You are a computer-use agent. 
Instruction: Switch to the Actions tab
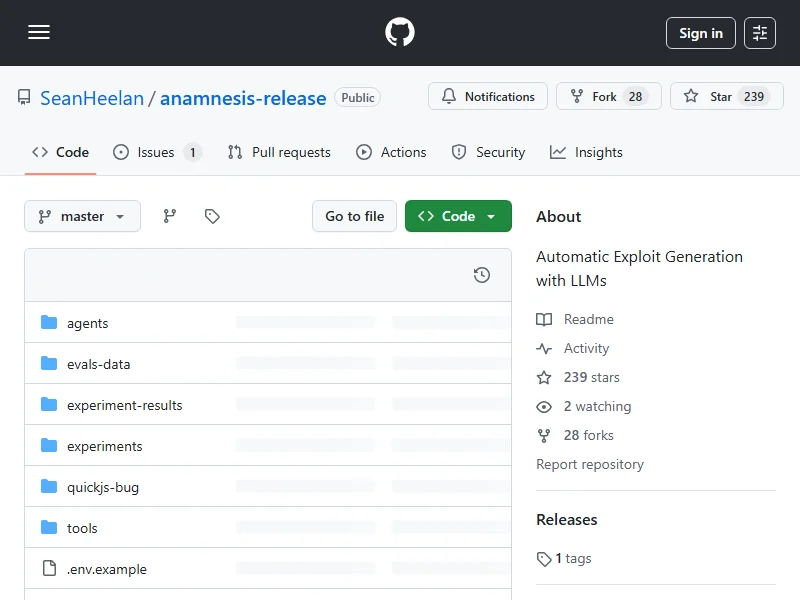click(x=392, y=152)
